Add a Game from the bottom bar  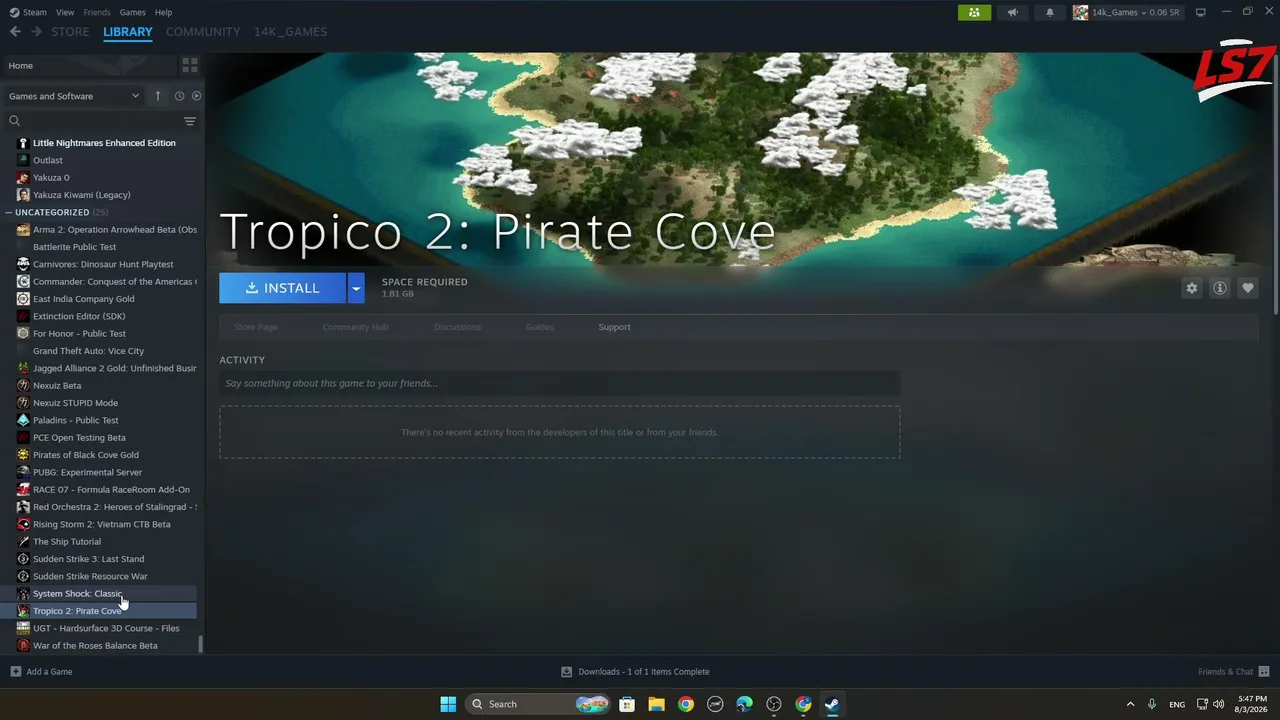click(x=41, y=672)
